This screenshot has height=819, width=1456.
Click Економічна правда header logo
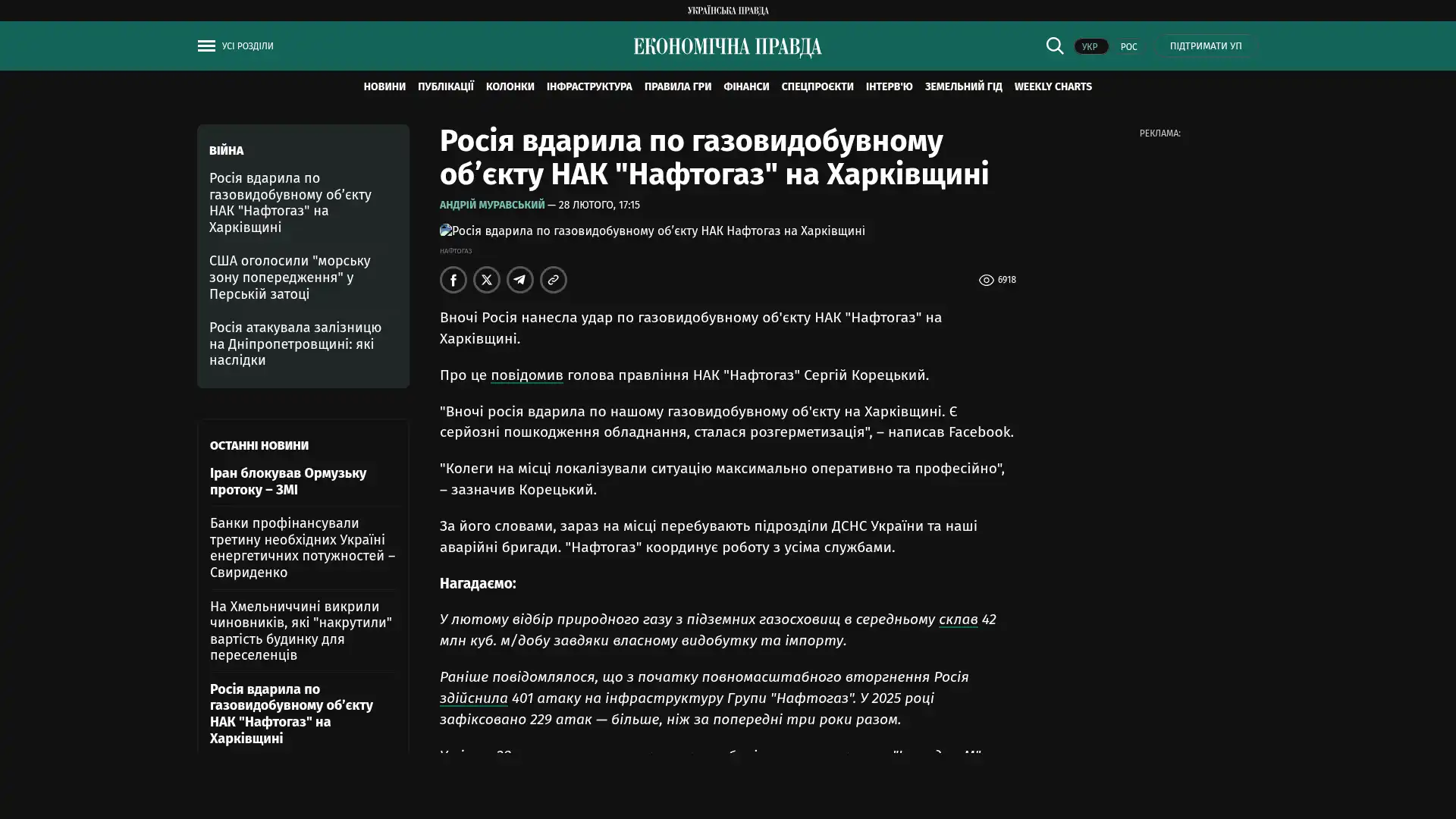727,47
